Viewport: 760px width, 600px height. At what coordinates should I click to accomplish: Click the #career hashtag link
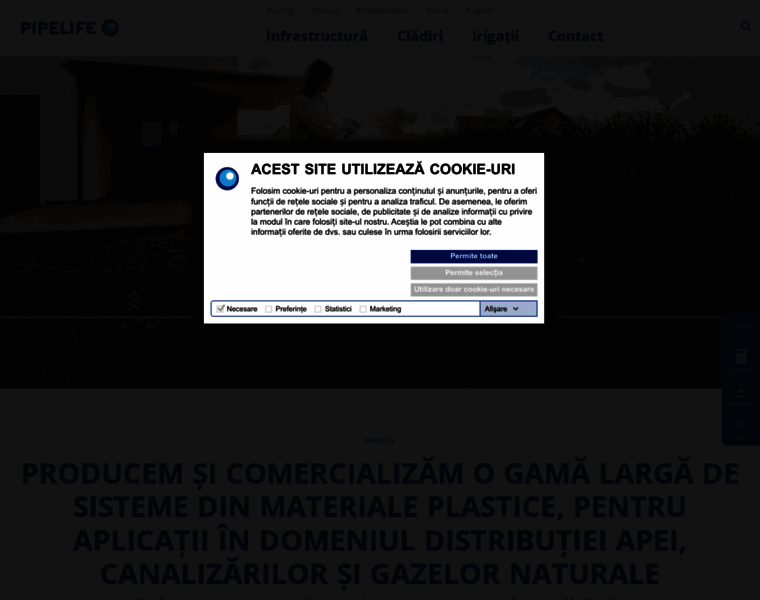[479, 11]
